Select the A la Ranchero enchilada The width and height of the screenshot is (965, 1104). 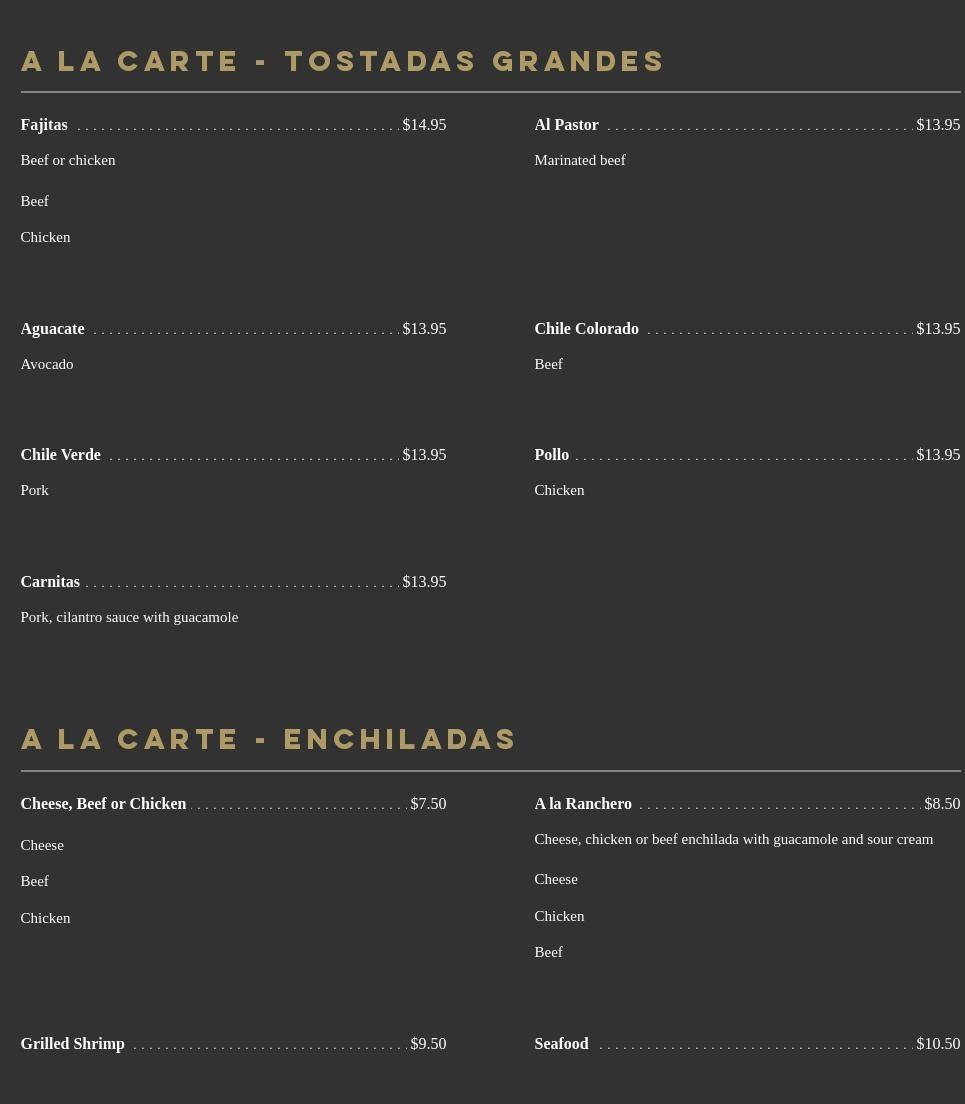coord(583,804)
